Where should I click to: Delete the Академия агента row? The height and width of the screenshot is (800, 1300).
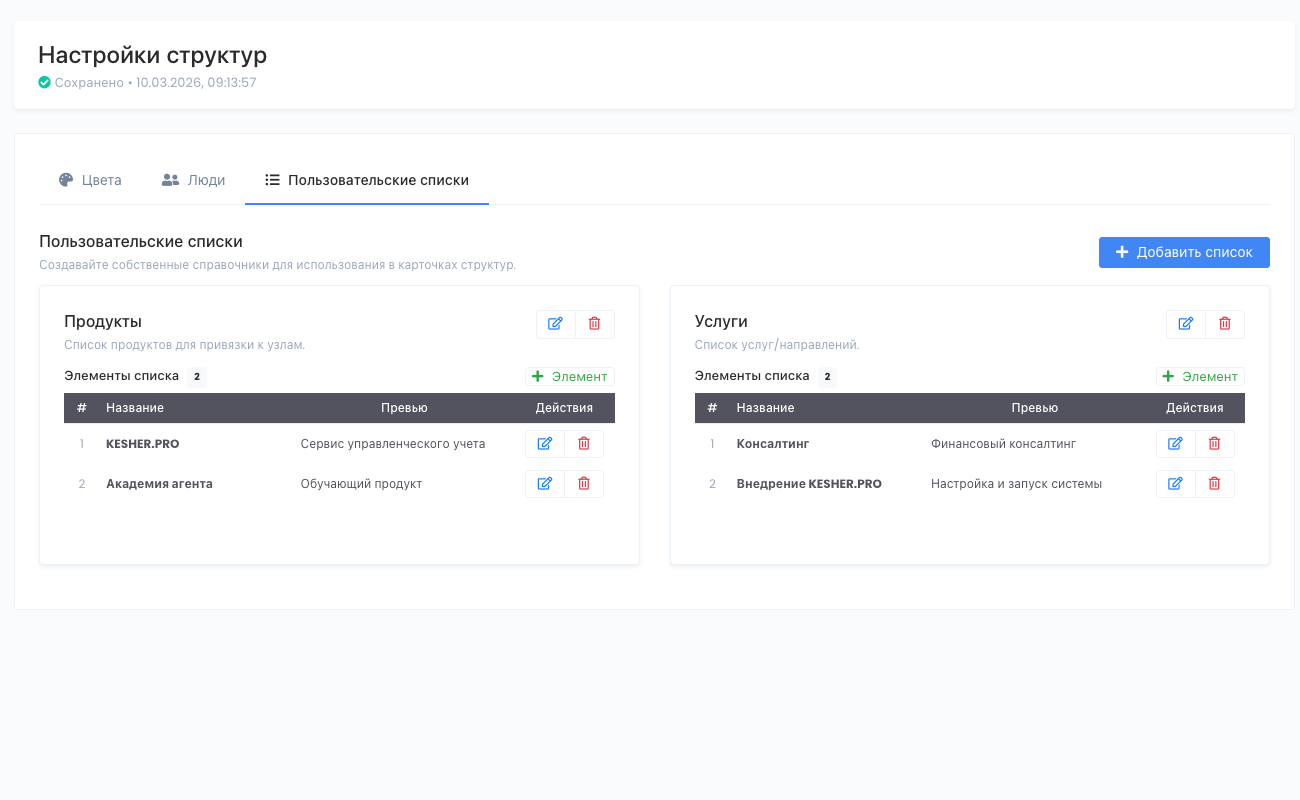584,484
